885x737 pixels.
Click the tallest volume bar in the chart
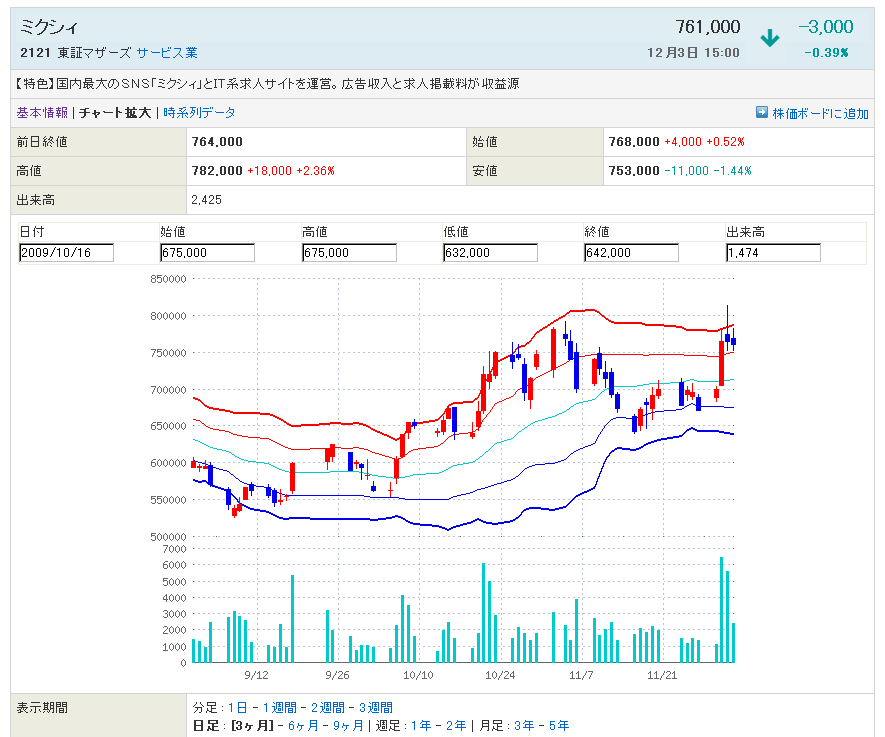pos(721,610)
